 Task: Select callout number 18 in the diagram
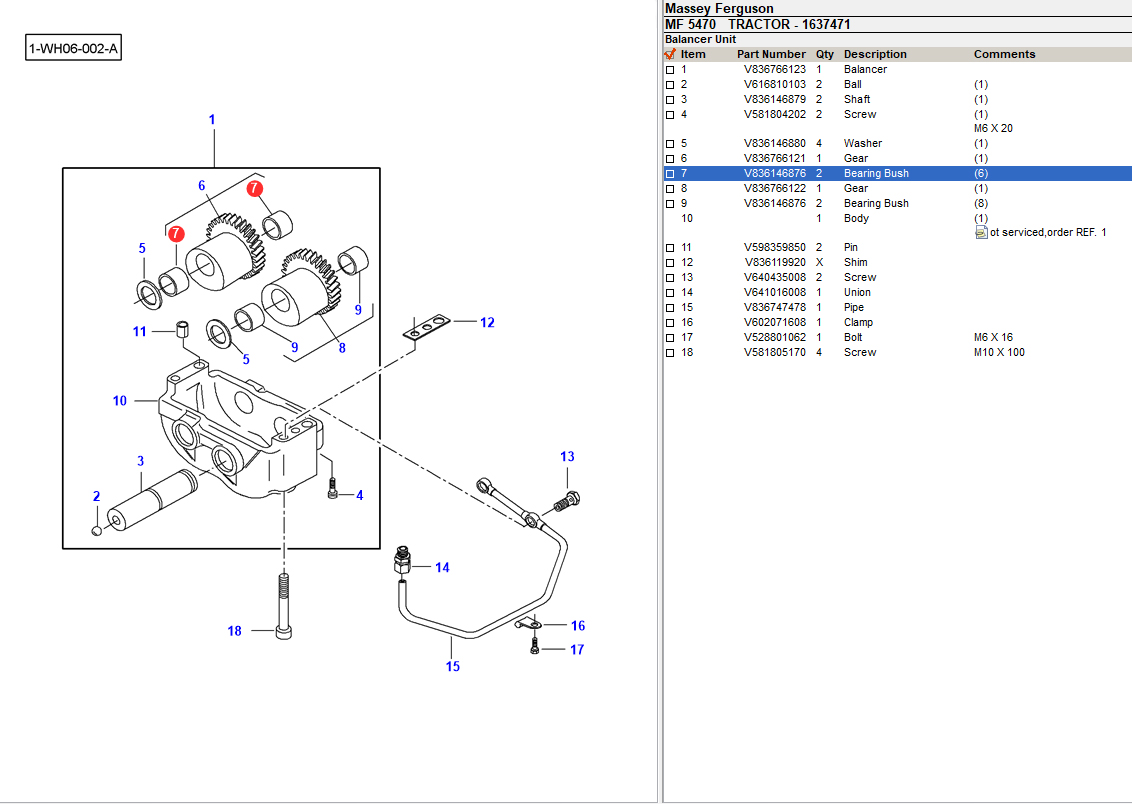[x=235, y=631]
